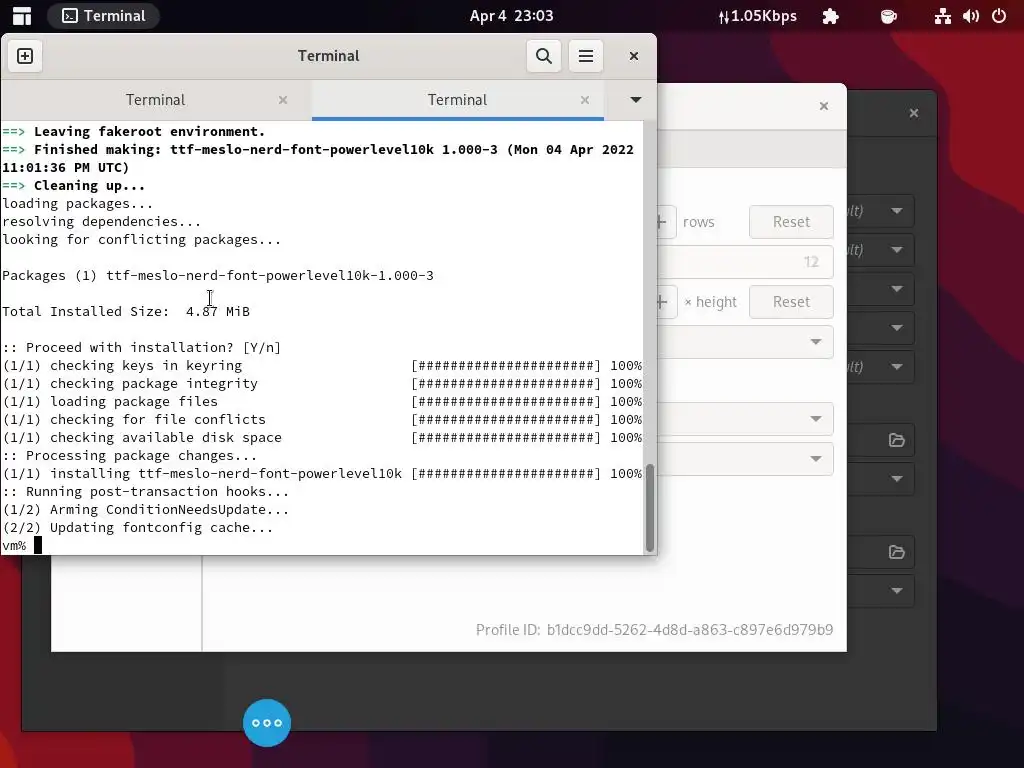Open the wired network status icon
This screenshot has width=1024, height=768.
coord(942,16)
